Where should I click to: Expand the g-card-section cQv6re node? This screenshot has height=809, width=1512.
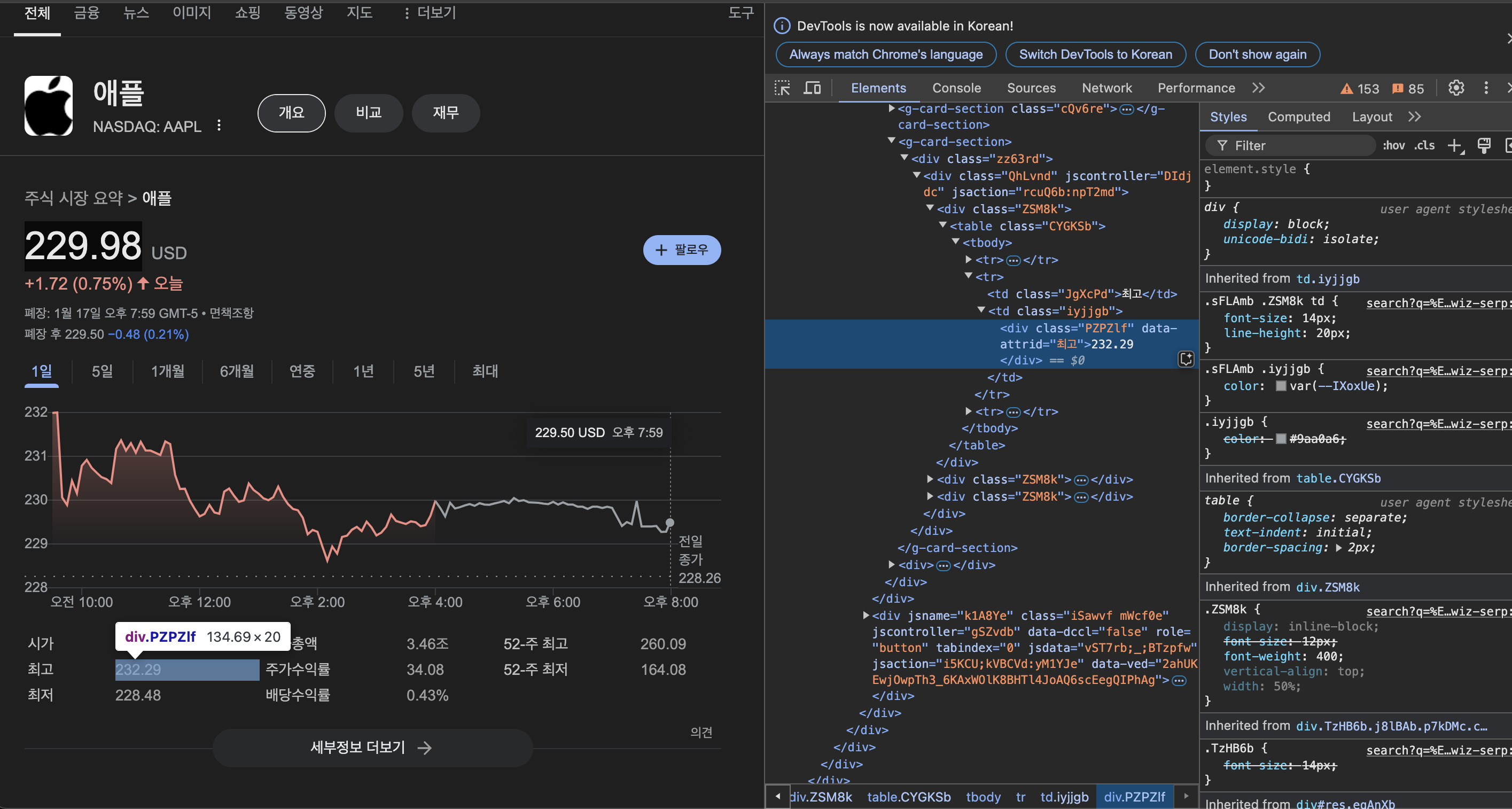(892, 108)
